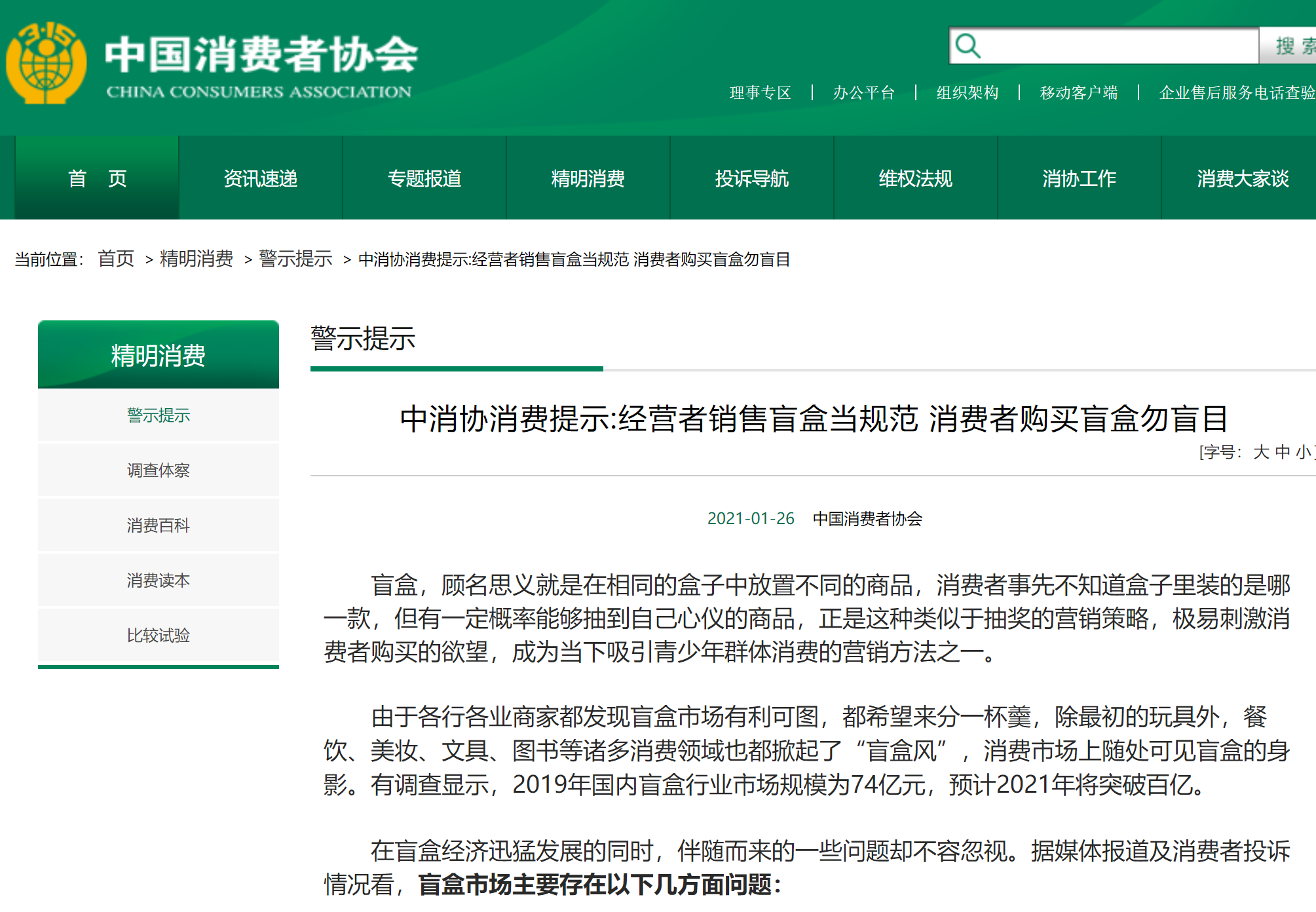Click 精明消费 in the breadcrumb trail
Screen dimensions: 1316x912
coord(197,259)
